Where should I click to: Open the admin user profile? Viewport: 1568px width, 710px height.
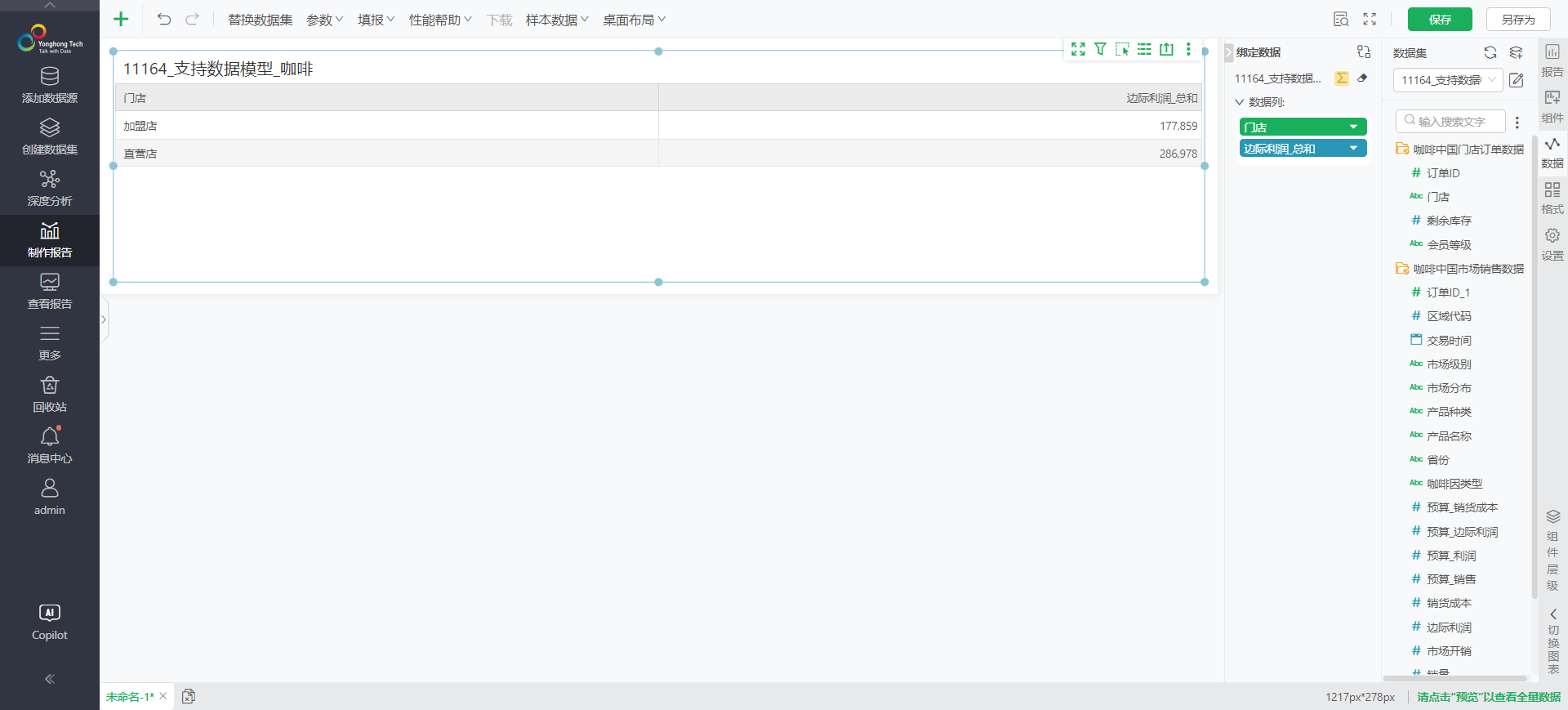click(50, 498)
